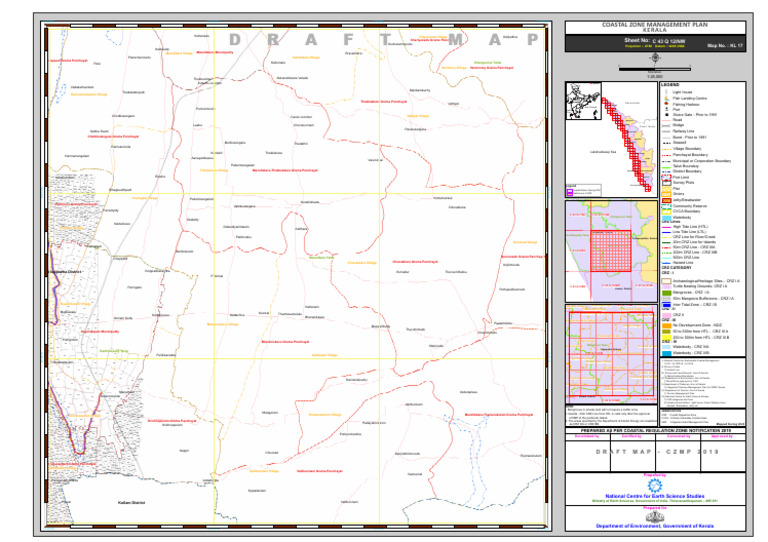Click the 'Community Reserve' legend entry
The image size is (768, 542).
tap(690, 206)
